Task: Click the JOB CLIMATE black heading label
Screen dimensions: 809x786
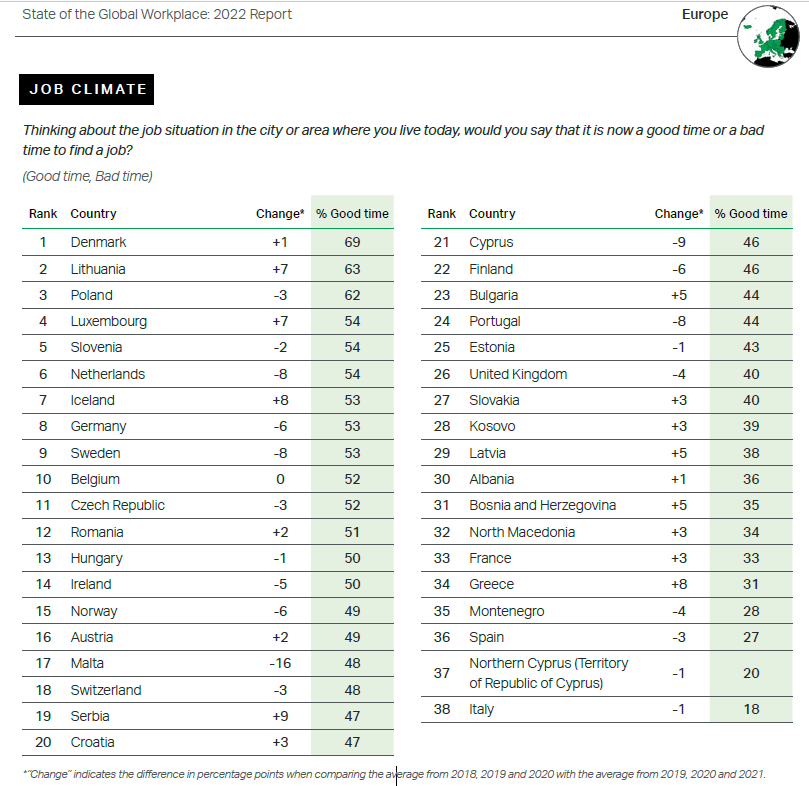Action: pos(88,89)
